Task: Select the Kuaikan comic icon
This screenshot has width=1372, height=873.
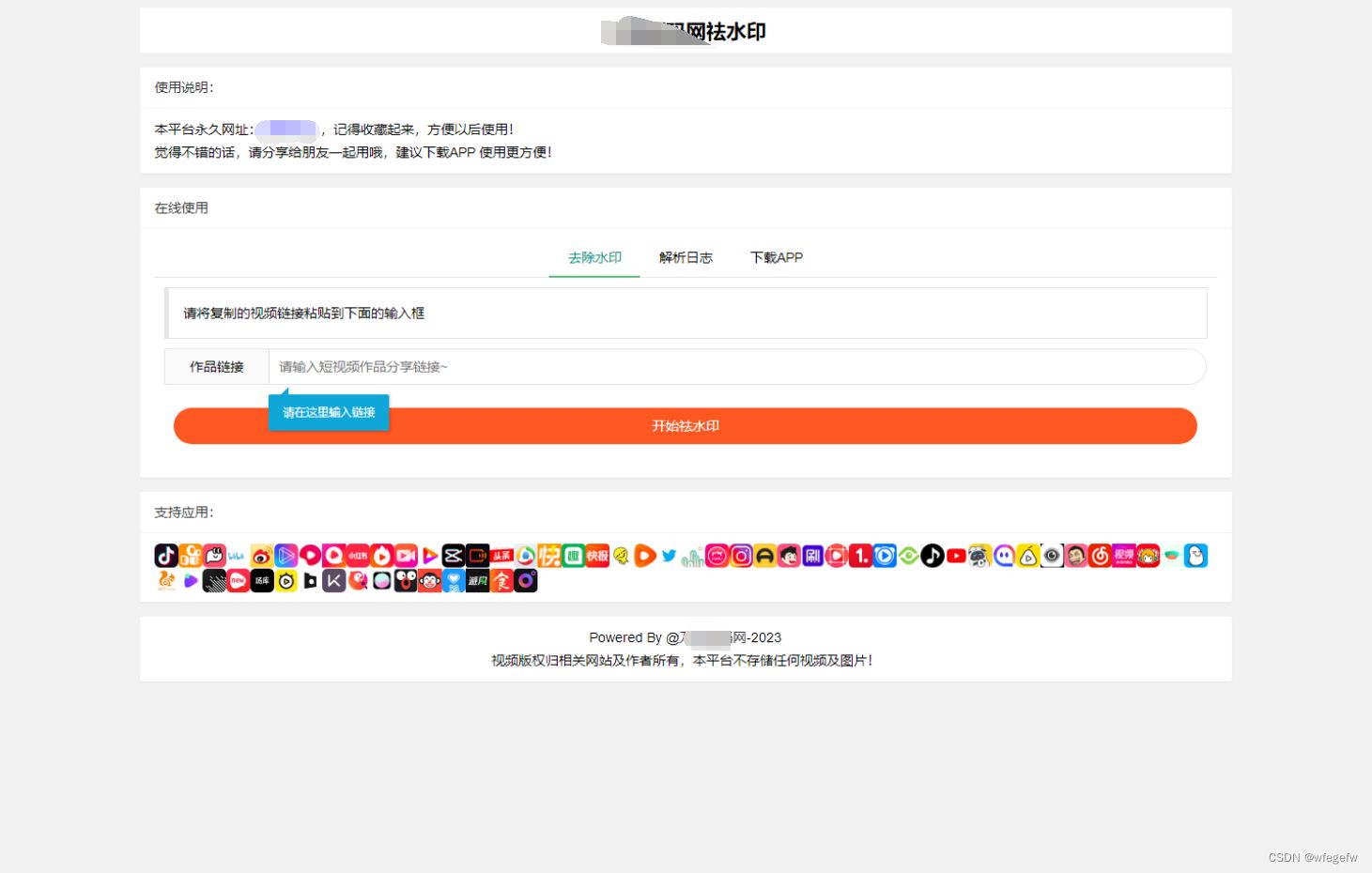Action: pos(333,580)
